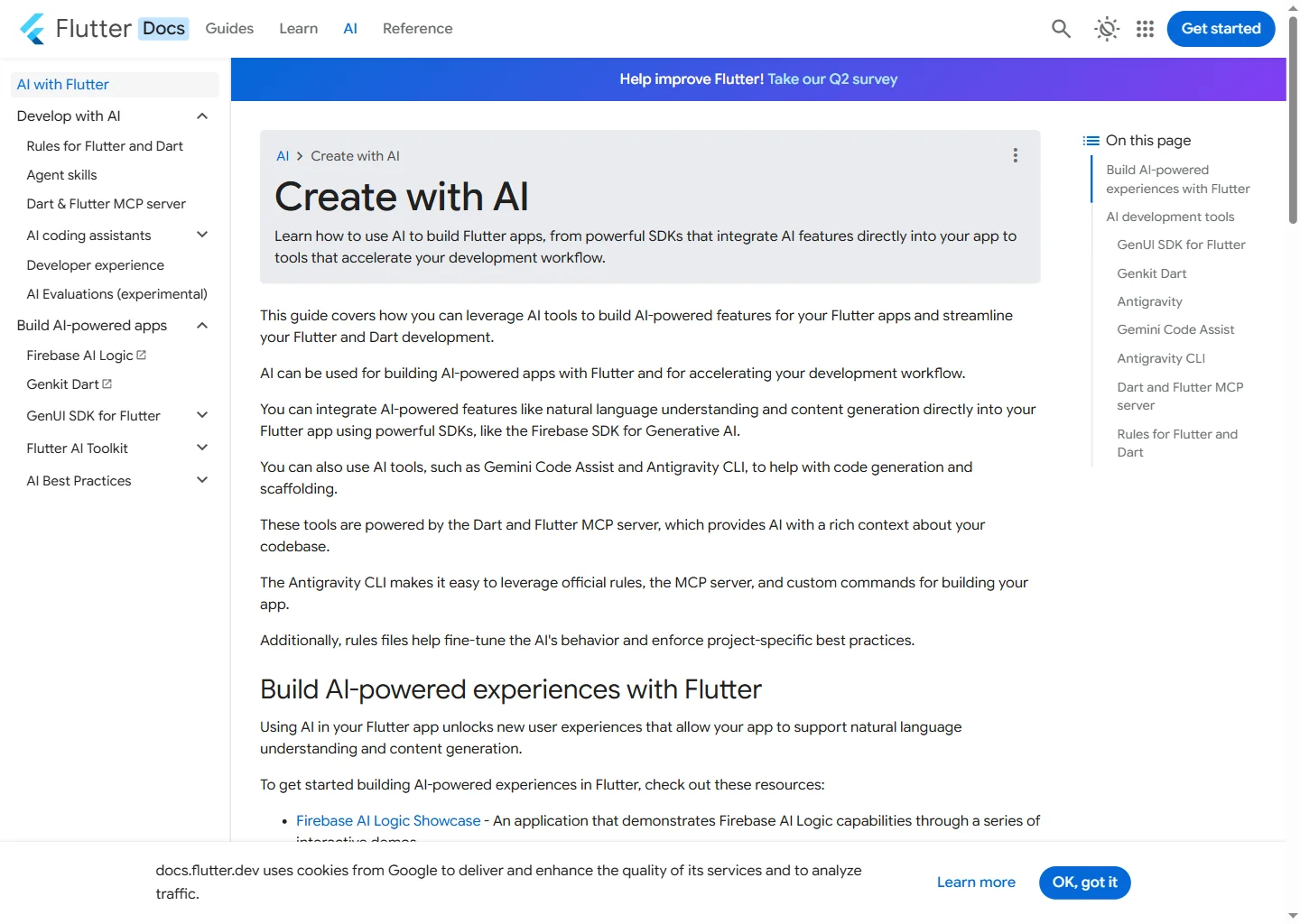The height and width of the screenshot is (924, 1300).
Task: Click the On this page list icon
Action: point(1091,141)
